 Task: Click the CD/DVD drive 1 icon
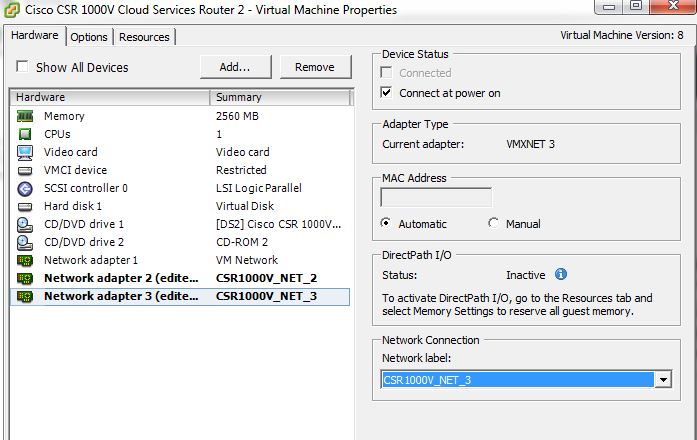pyautogui.click(x=25, y=225)
